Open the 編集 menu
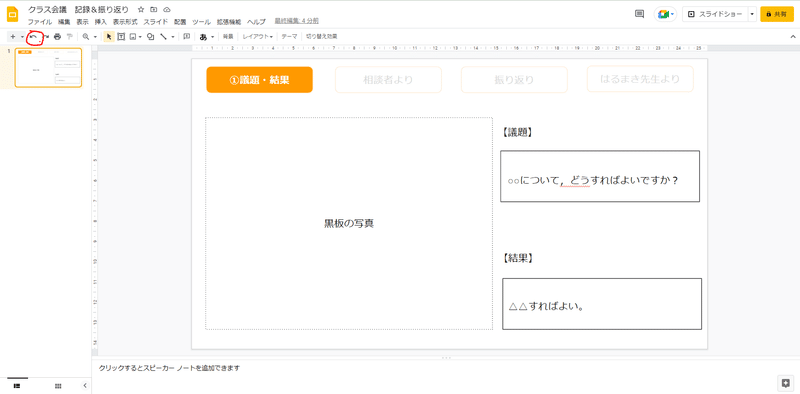The image size is (800, 394). [x=64, y=22]
